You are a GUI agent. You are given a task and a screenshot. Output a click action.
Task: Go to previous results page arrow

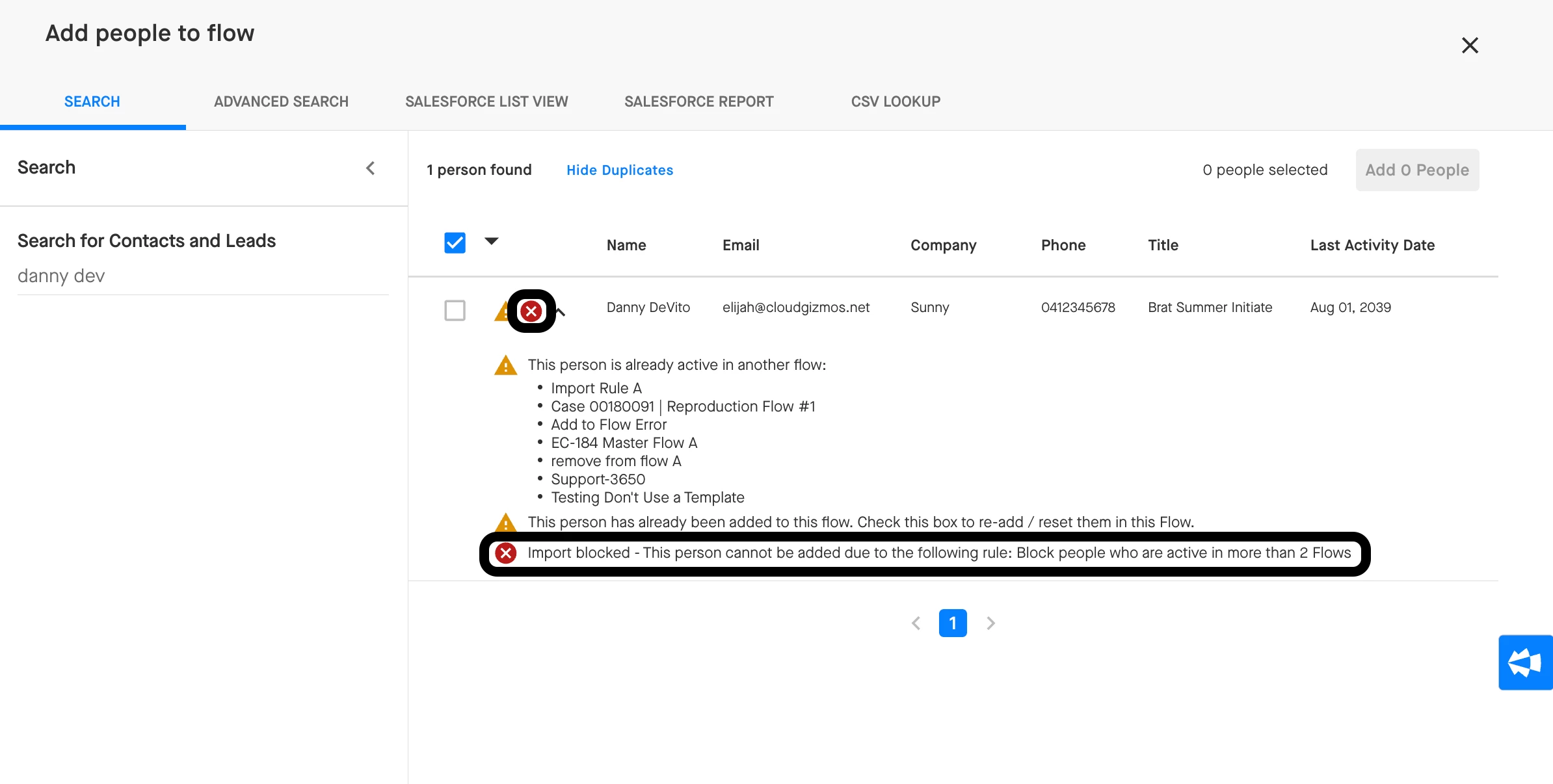click(x=916, y=623)
